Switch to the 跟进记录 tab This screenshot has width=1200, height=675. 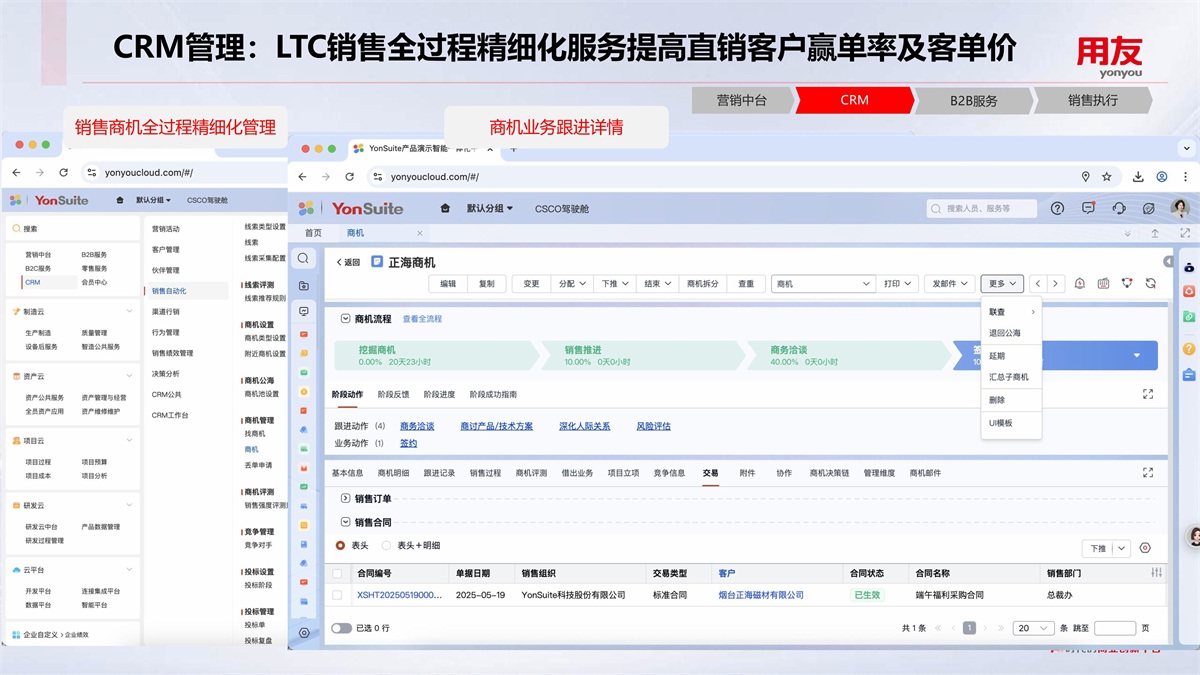tap(439, 473)
